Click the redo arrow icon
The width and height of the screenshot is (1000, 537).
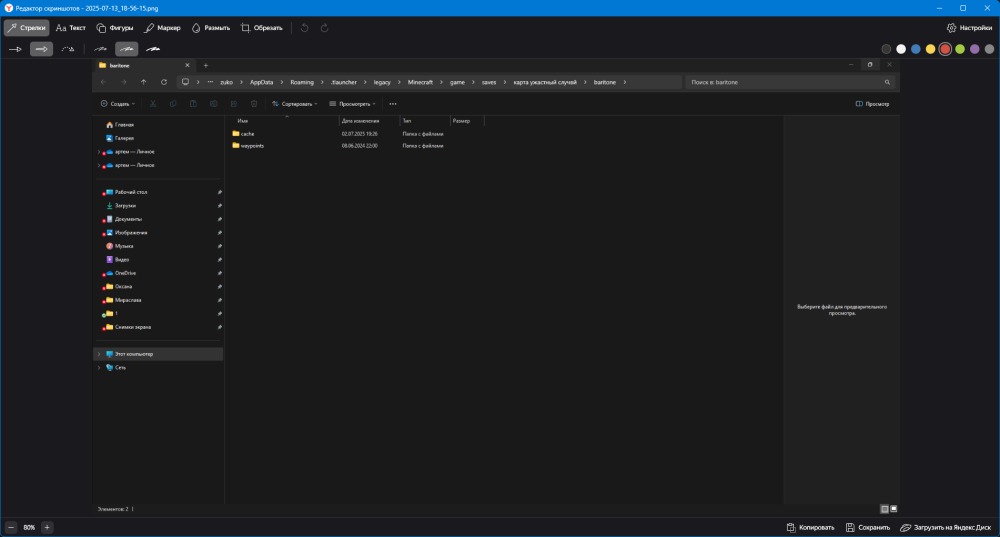coord(324,28)
